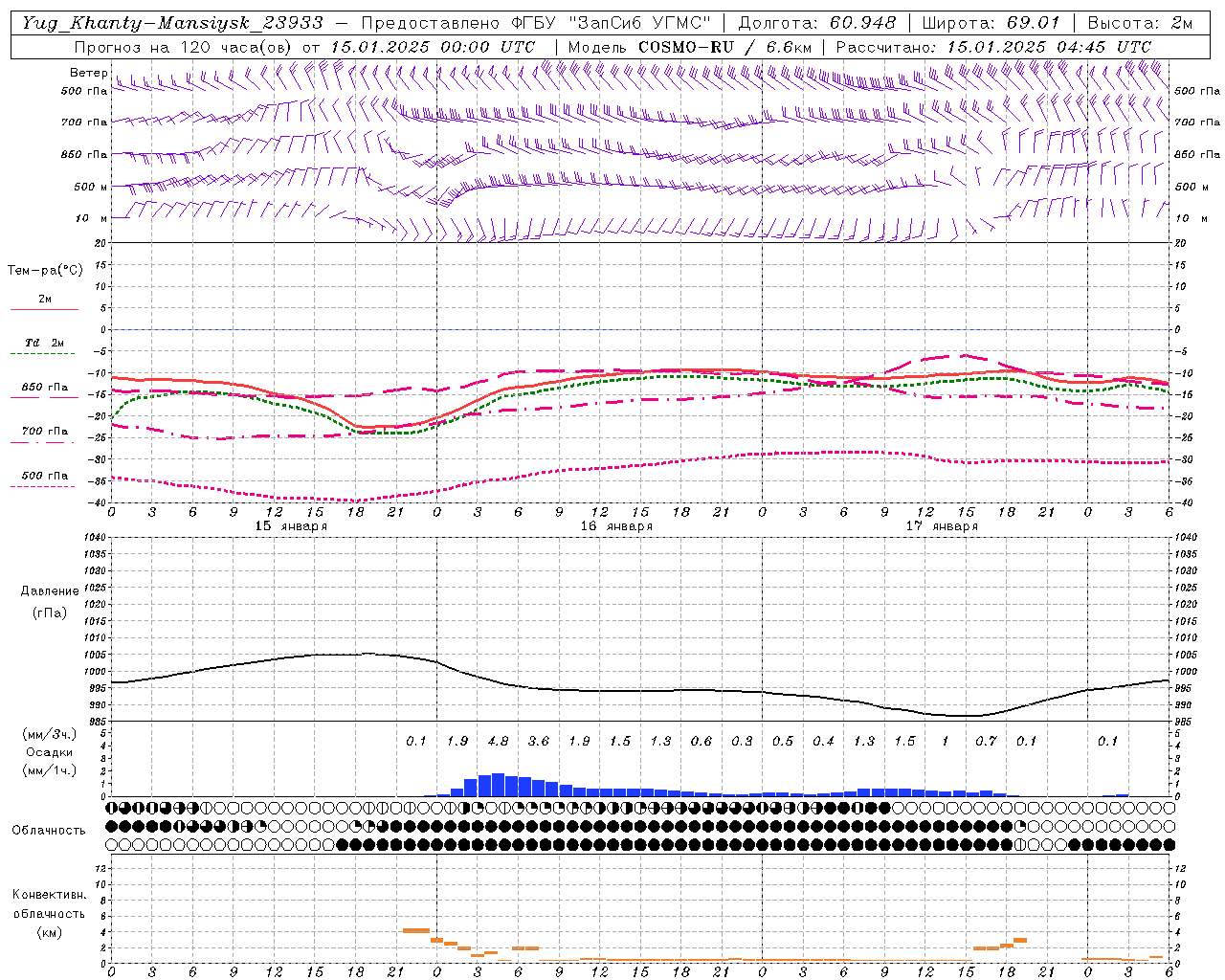The width and height of the screenshot is (1225, 980).
Task: Click the tallest blue hourly precipitation bar
Action: 498,785
